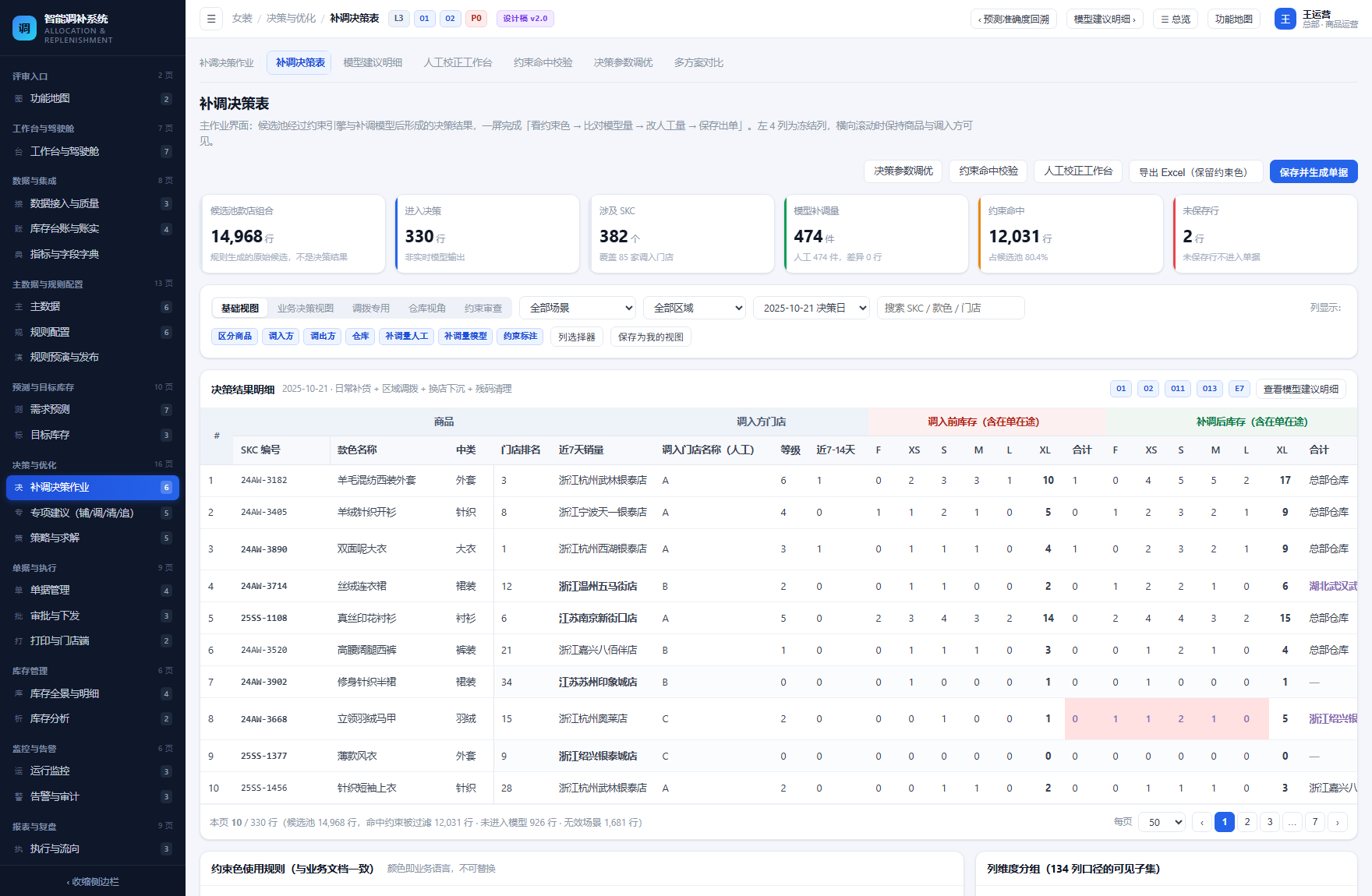
Task: Click SKC code 24AW-3182
Action: pos(263,480)
